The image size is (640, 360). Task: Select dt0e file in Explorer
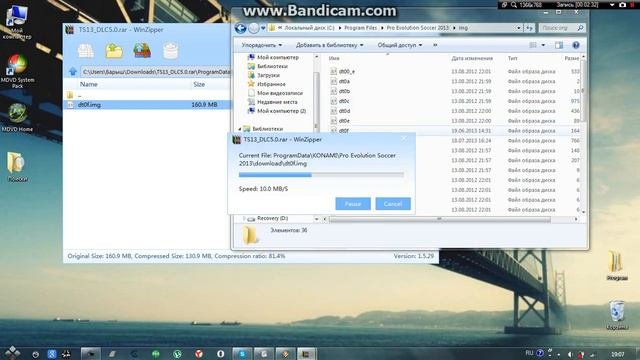coord(344,121)
